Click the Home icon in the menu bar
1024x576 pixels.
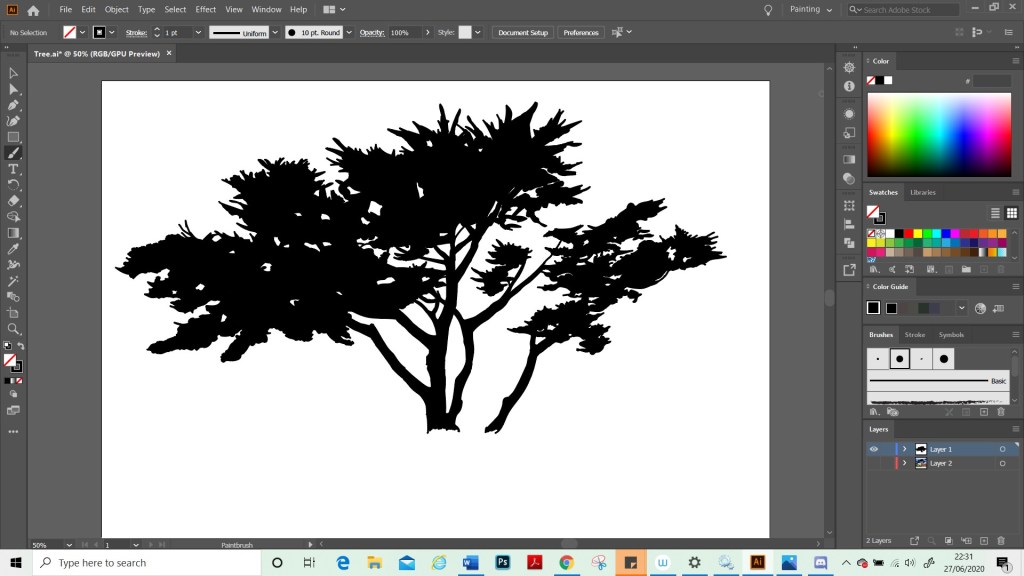click(x=33, y=10)
